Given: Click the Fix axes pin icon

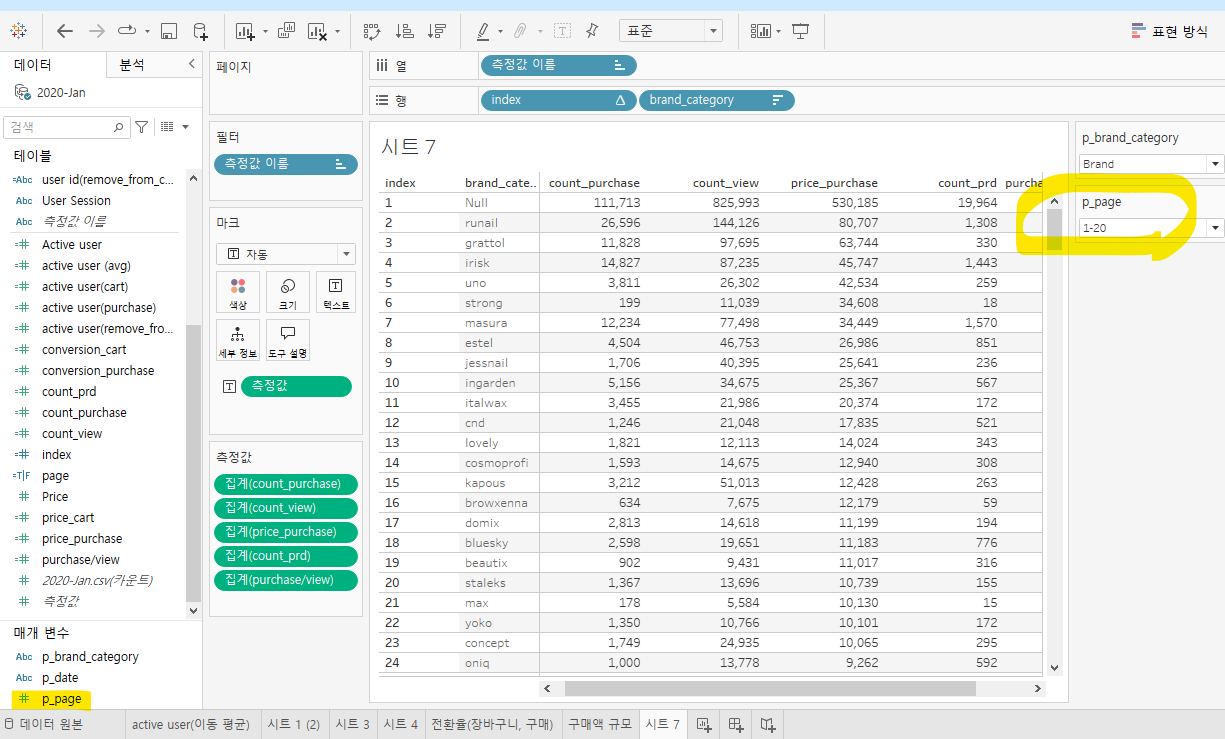Looking at the screenshot, I should coord(592,31).
